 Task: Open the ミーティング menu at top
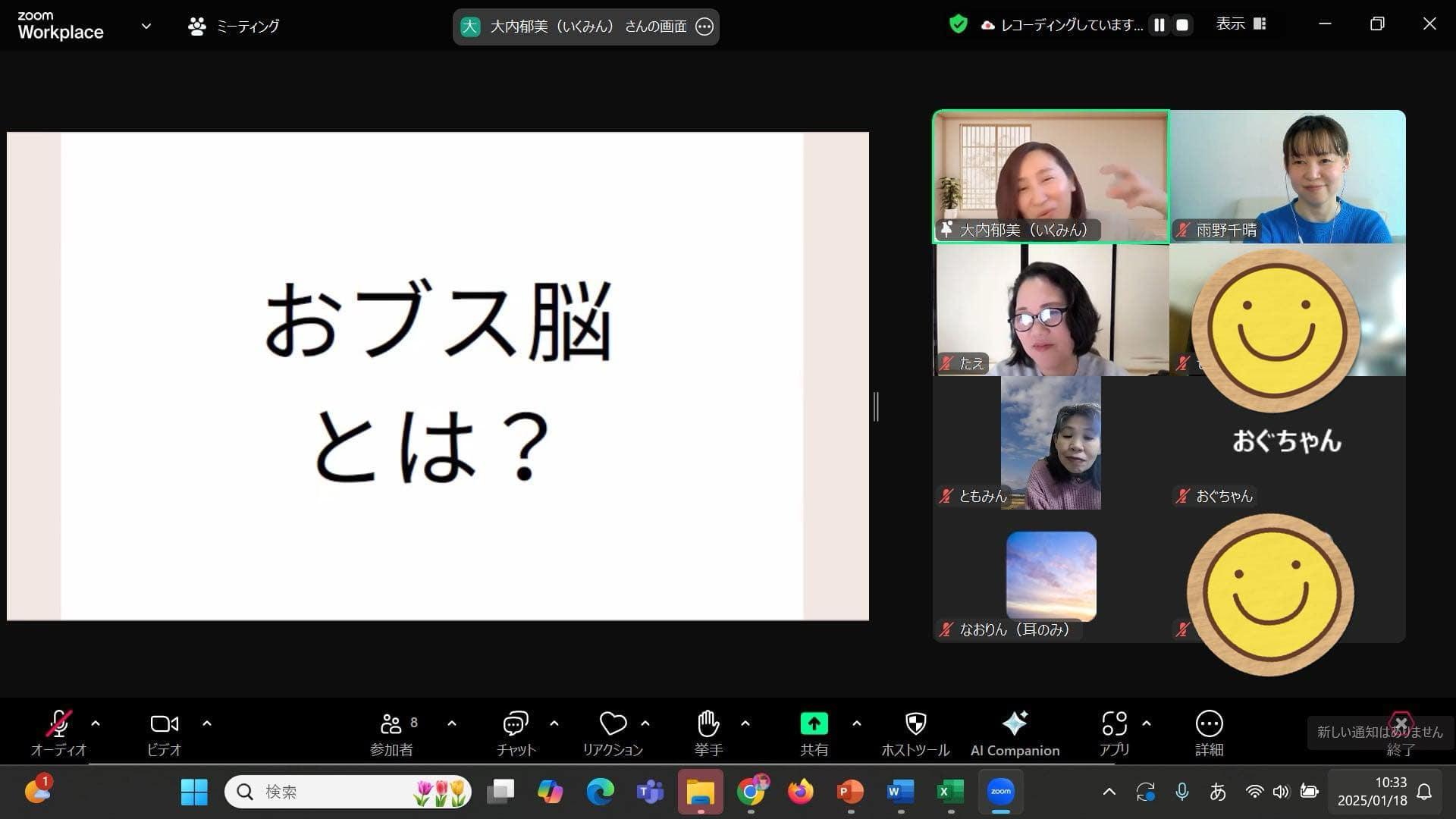(234, 27)
